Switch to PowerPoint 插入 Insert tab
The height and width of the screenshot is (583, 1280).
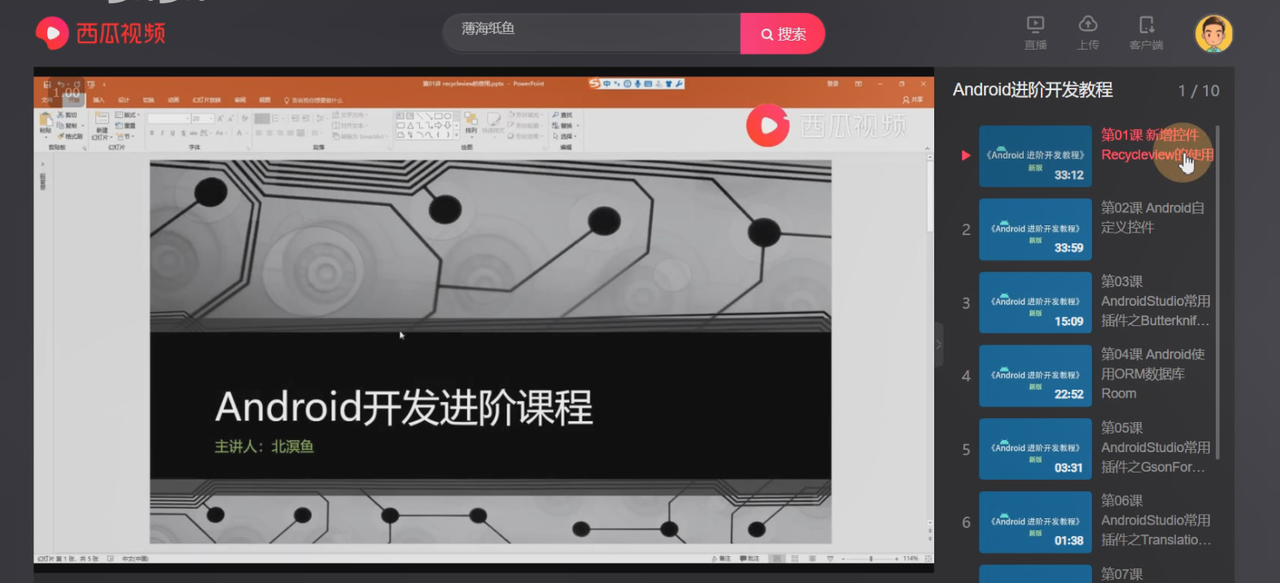click(98, 100)
